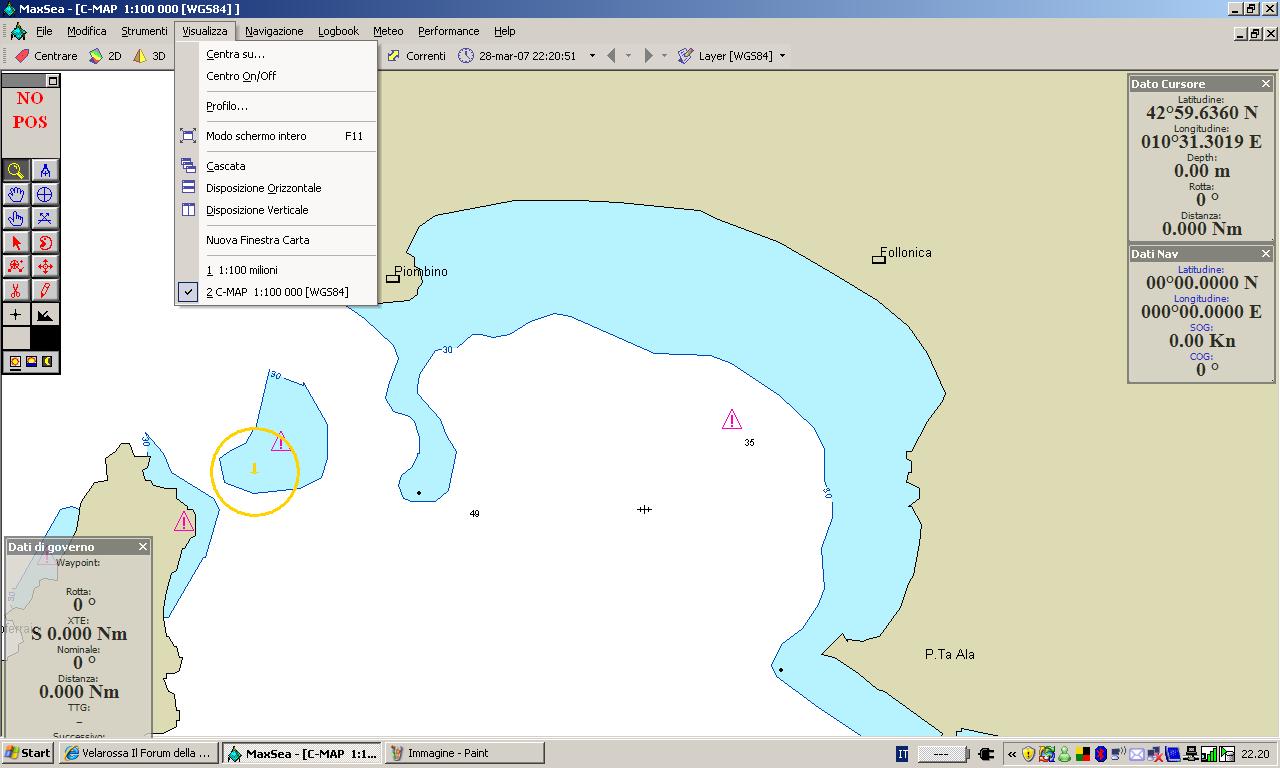The width and height of the screenshot is (1280, 768).
Task: Select the red route waypoint tool
Action: [16, 266]
